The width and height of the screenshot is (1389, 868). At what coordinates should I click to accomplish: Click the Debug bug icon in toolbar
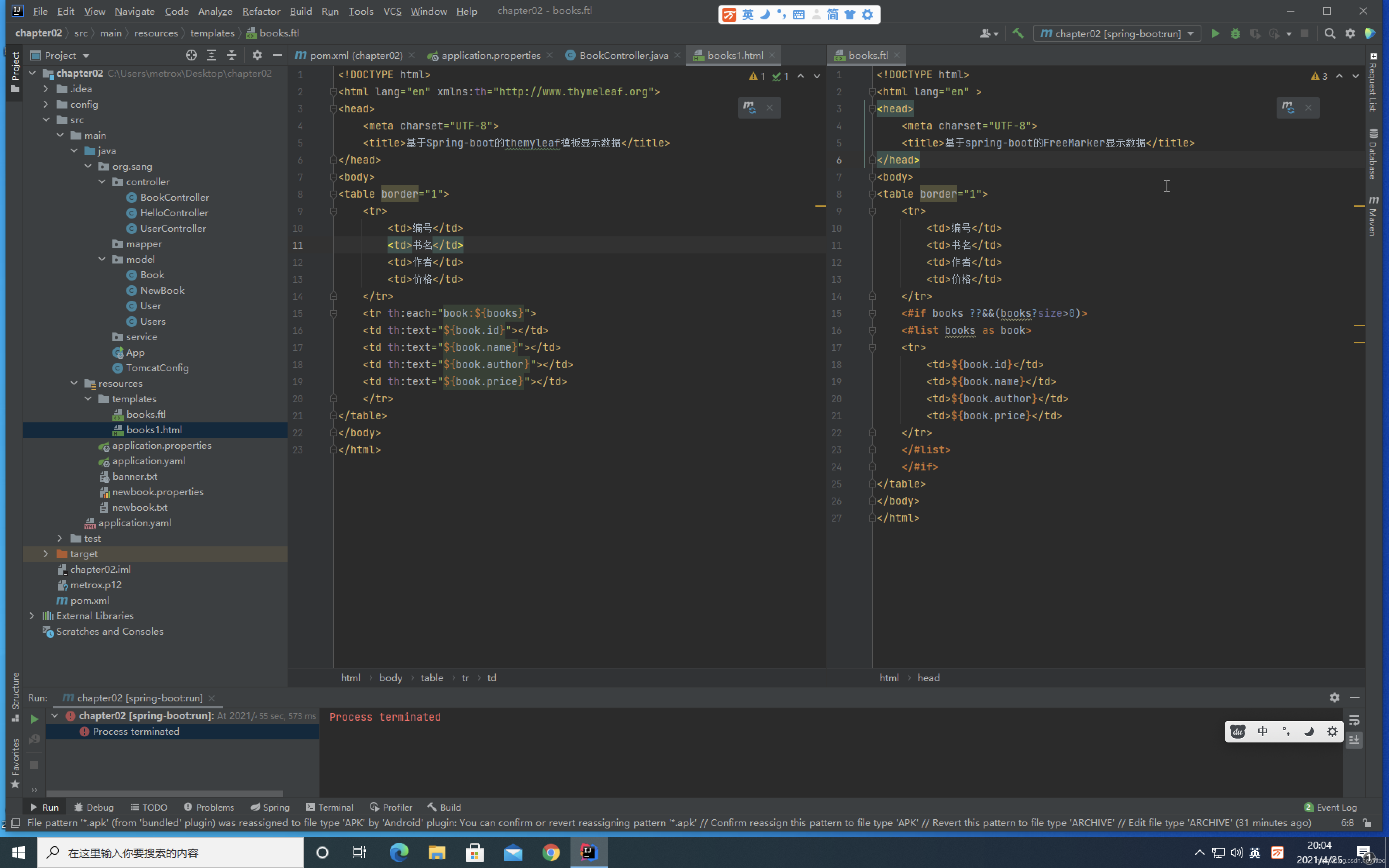1235,33
